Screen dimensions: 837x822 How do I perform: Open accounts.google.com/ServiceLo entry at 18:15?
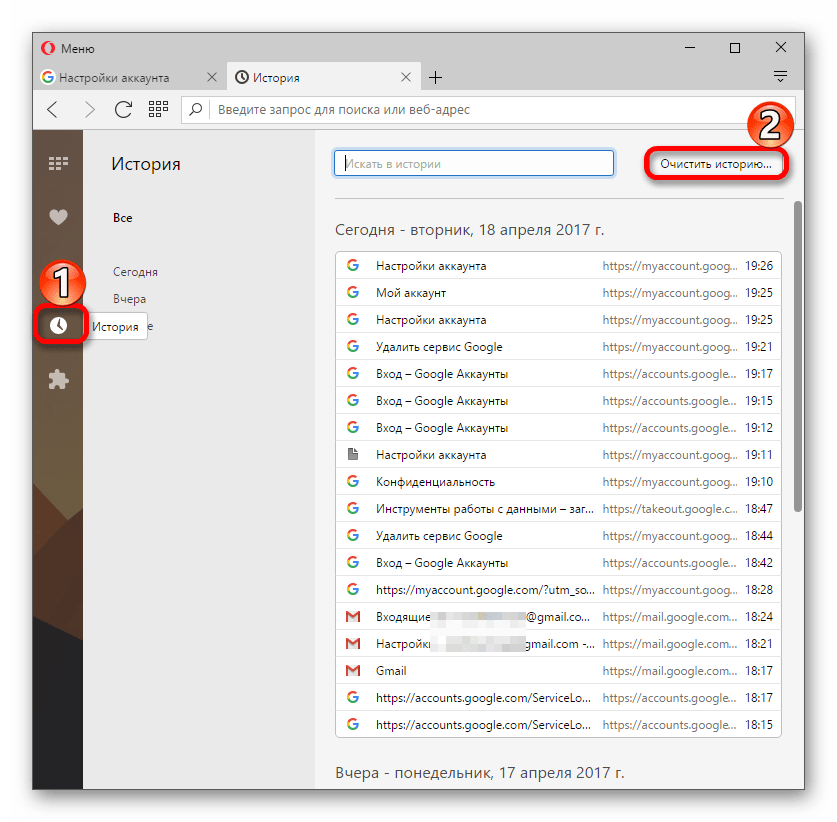(x=558, y=725)
